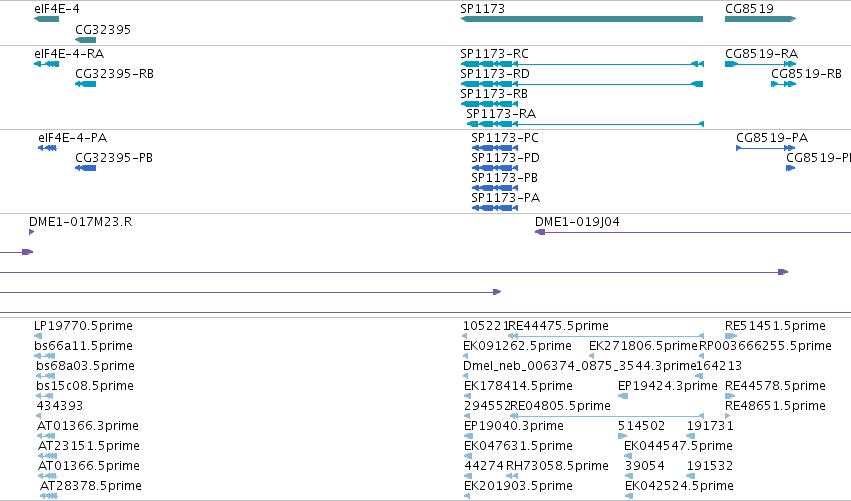
Task: Click the 434393 feature label
Action: [x=60, y=406]
